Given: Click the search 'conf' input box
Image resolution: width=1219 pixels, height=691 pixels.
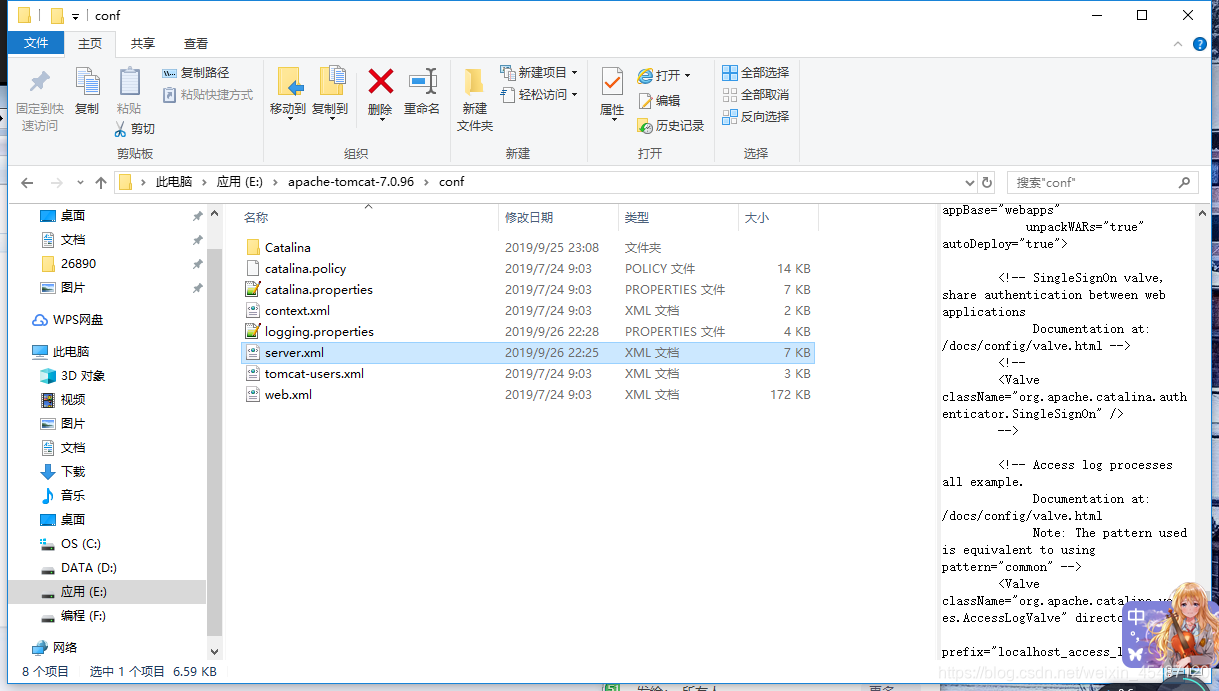Looking at the screenshot, I should (1102, 183).
